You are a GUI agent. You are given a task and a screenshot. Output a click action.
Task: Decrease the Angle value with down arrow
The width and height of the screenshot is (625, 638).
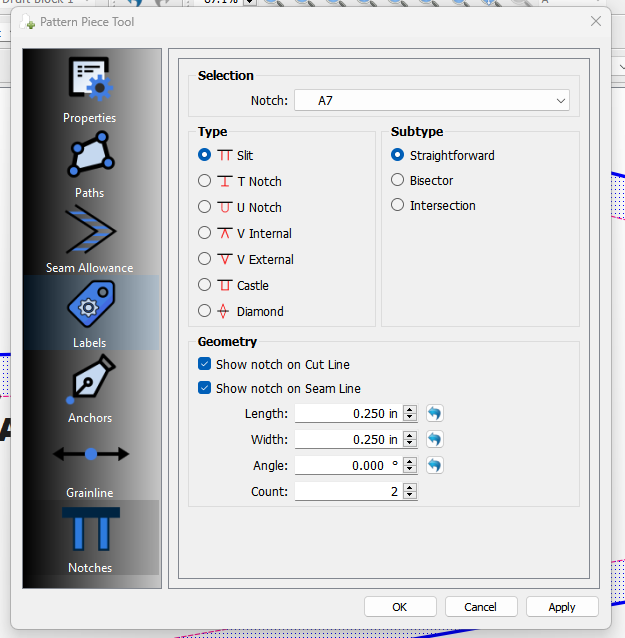point(410,470)
